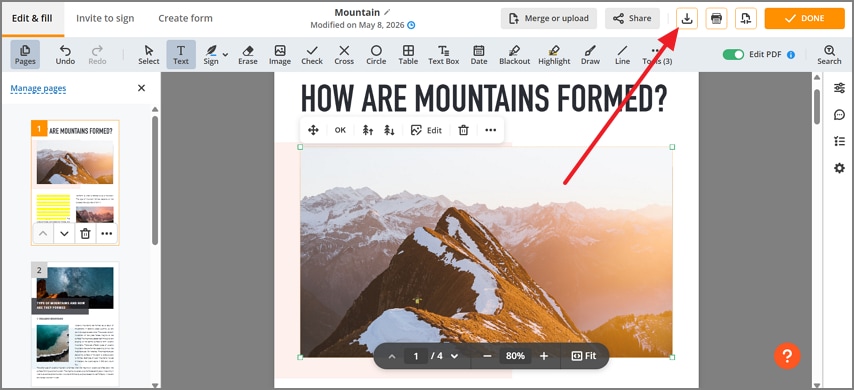Viewport: 854px width, 390px height.
Task: Move page 1 thumbnail up
Action: tap(43, 234)
